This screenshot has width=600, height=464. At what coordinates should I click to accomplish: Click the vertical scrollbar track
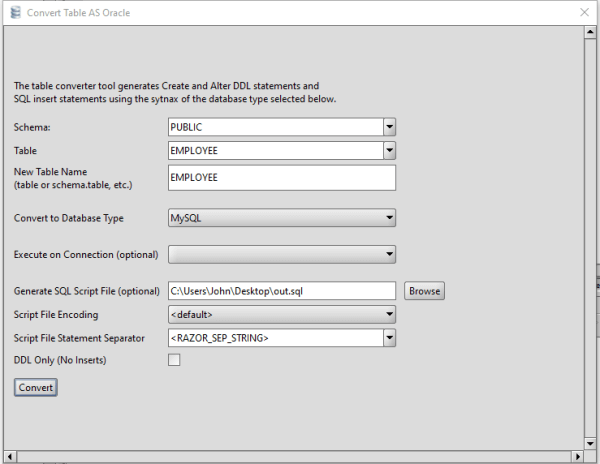coord(591,240)
